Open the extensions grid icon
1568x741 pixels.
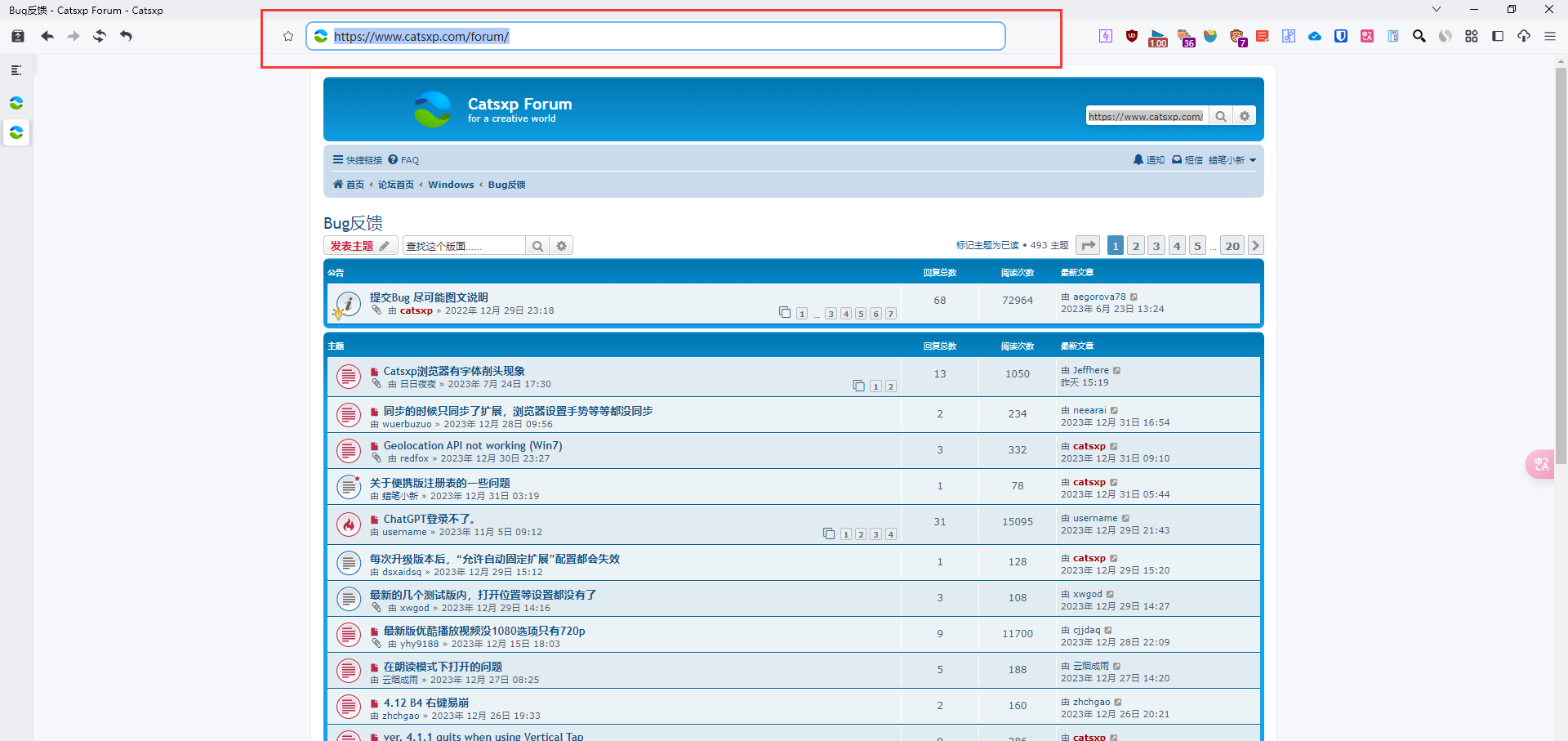tap(1472, 36)
